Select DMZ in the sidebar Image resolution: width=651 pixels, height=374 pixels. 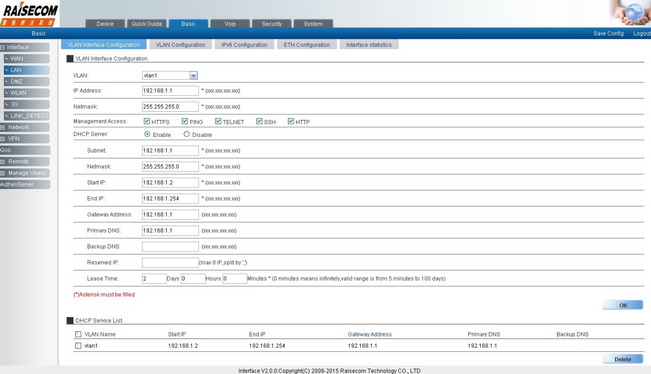tap(27, 81)
